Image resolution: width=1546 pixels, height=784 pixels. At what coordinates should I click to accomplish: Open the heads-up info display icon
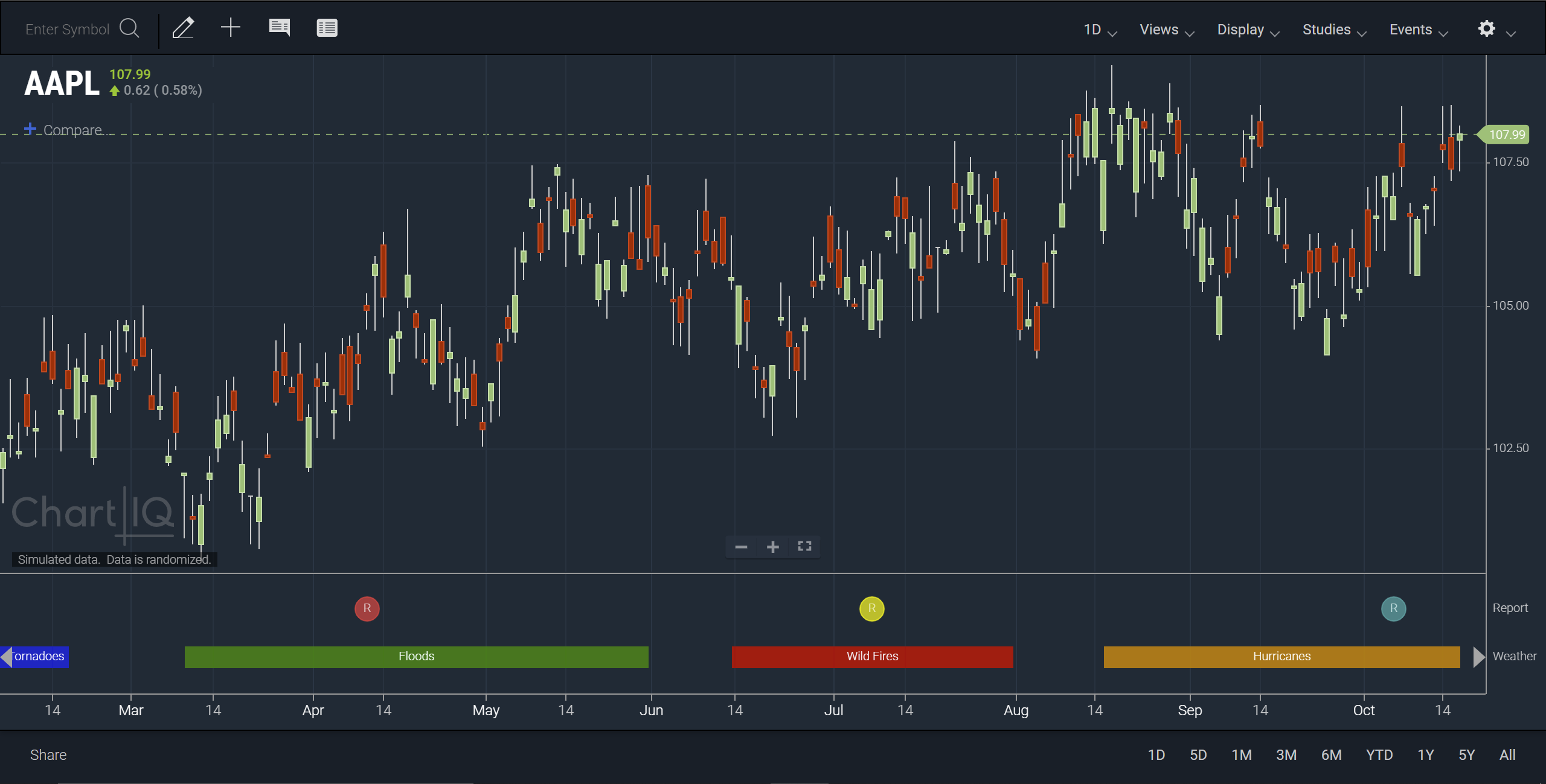(279, 28)
